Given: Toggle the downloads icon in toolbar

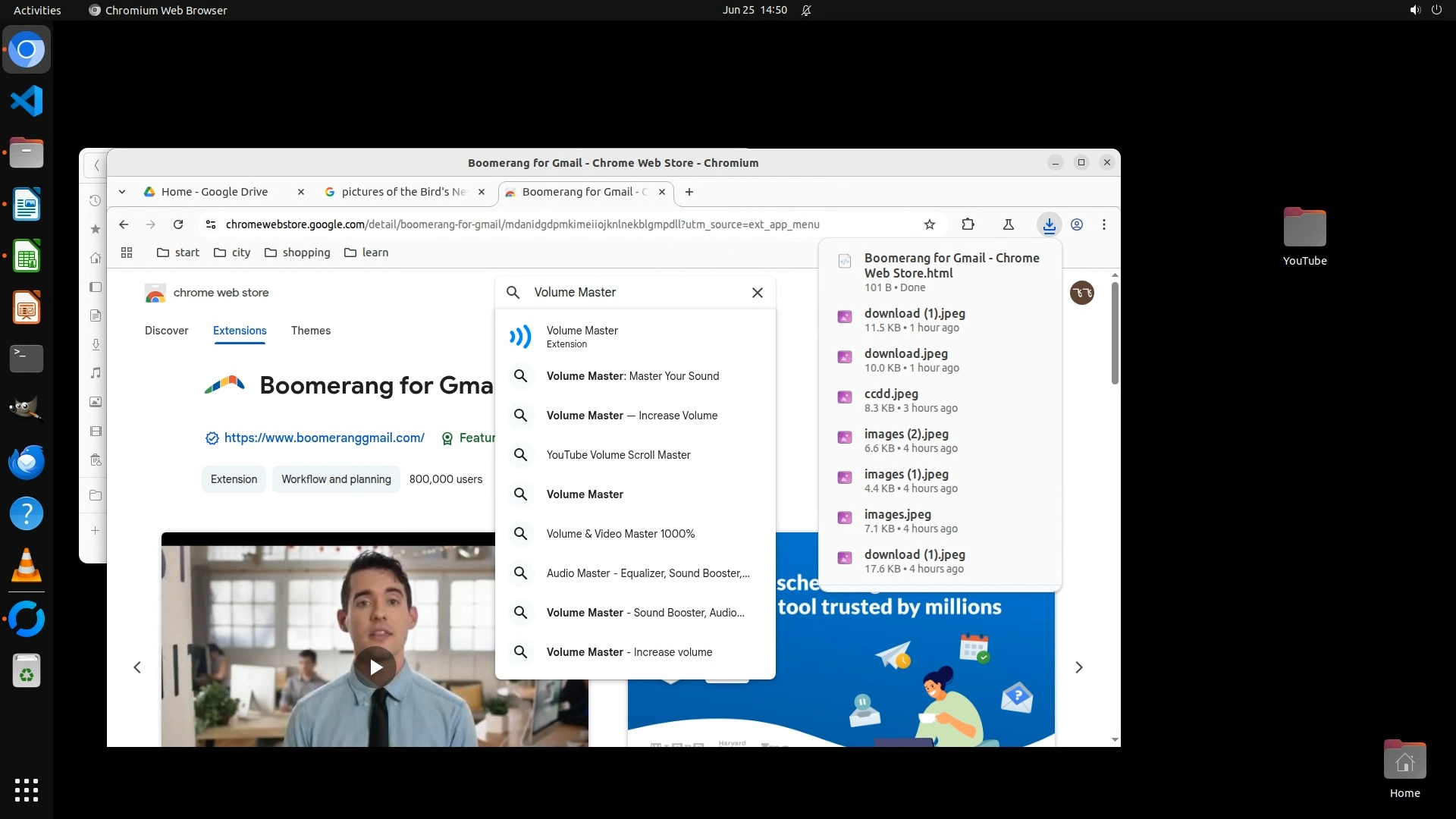Looking at the screenshot, I should pos(1049,224).
